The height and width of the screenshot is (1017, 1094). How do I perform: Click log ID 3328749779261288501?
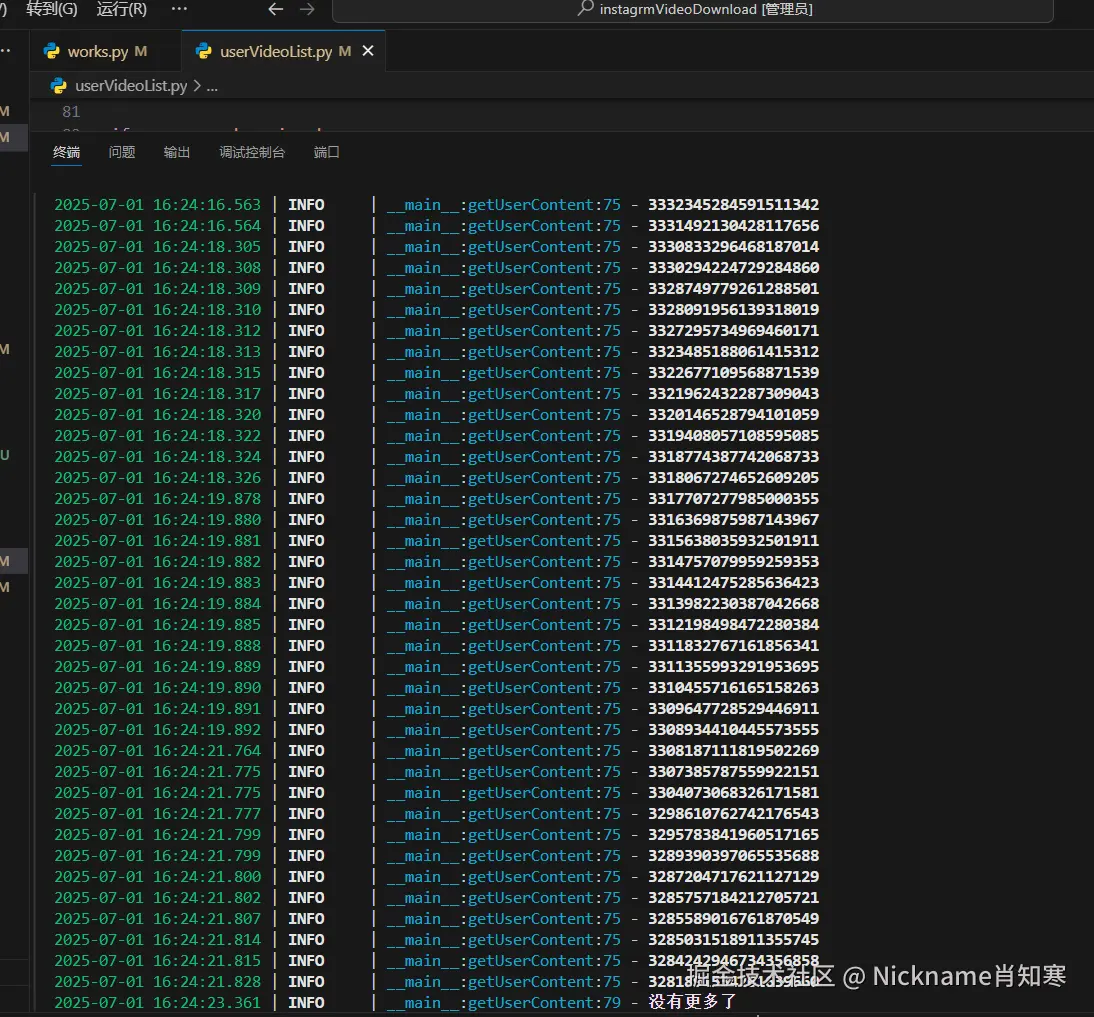coord(733,288)
